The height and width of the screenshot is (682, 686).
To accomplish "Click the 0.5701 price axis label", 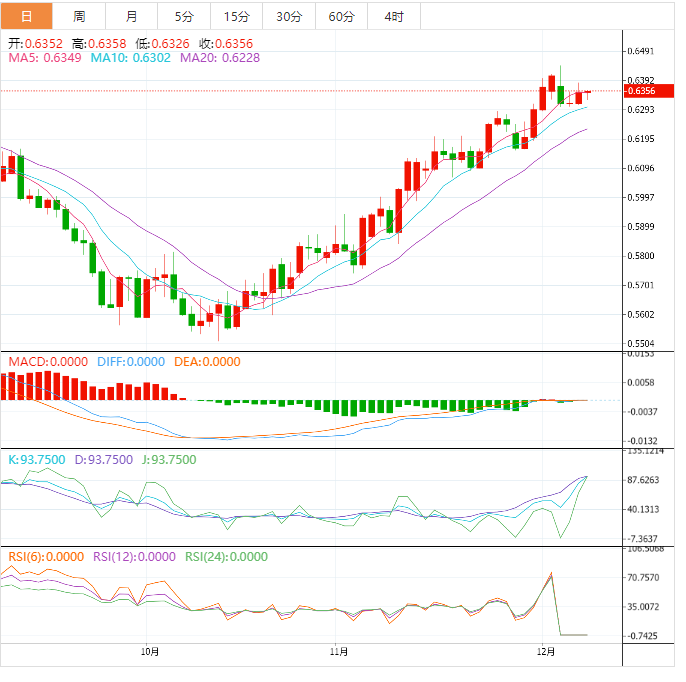I will [641, 285].
